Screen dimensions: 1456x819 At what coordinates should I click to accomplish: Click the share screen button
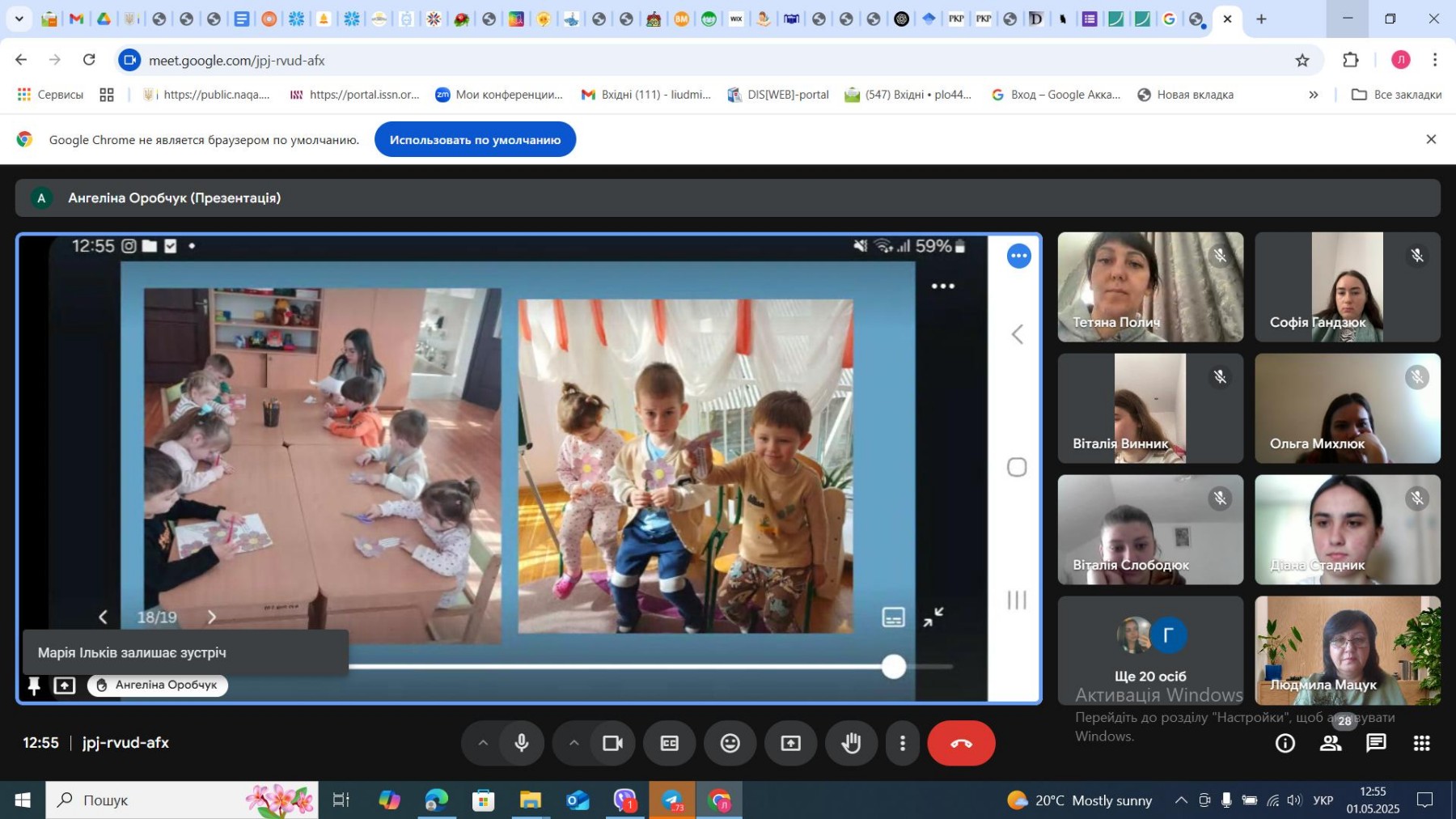pos(790,743)
